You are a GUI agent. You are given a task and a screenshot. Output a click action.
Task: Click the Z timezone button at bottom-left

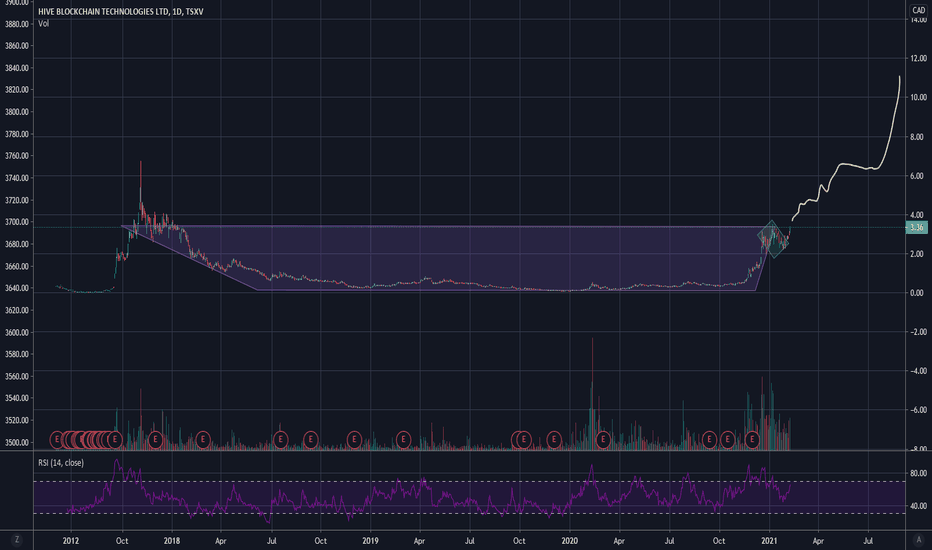click(x=17, y=540)
